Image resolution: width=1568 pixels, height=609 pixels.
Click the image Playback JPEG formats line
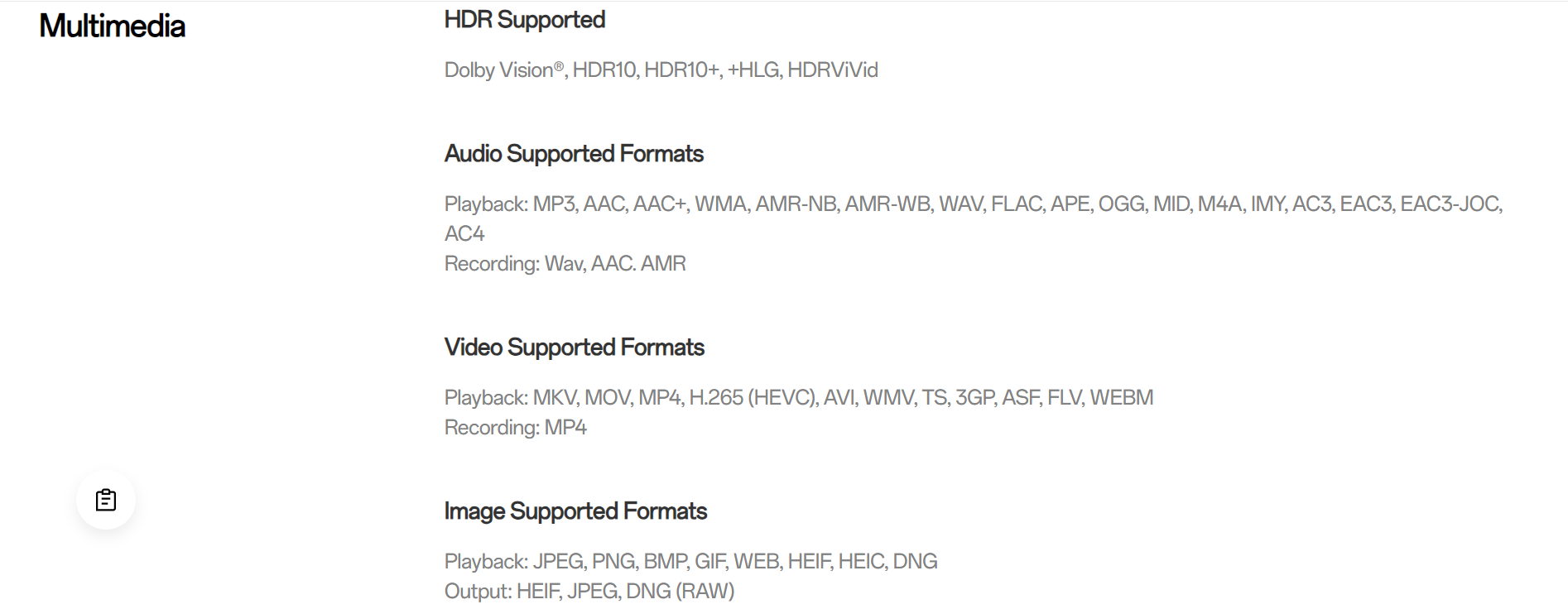pyautogui.click(x=690, y=562)
